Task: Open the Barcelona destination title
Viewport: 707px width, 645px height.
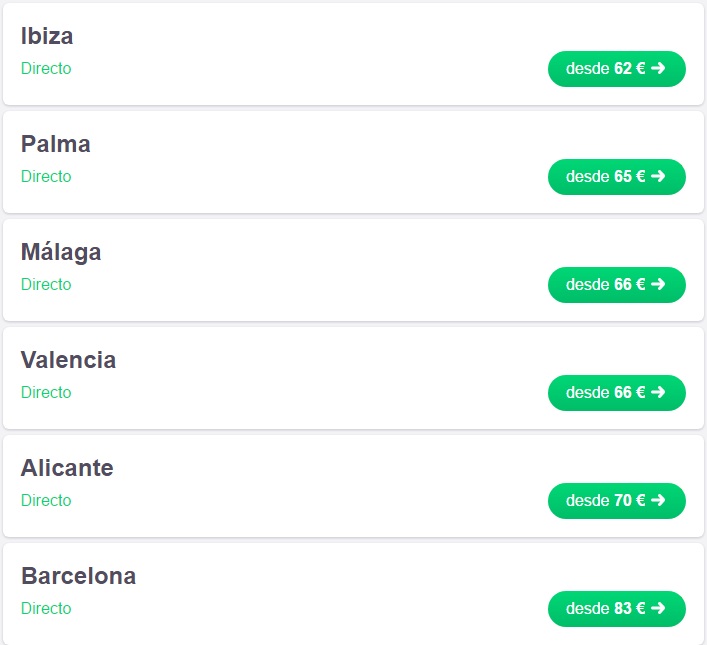Action: pos(78,576)
